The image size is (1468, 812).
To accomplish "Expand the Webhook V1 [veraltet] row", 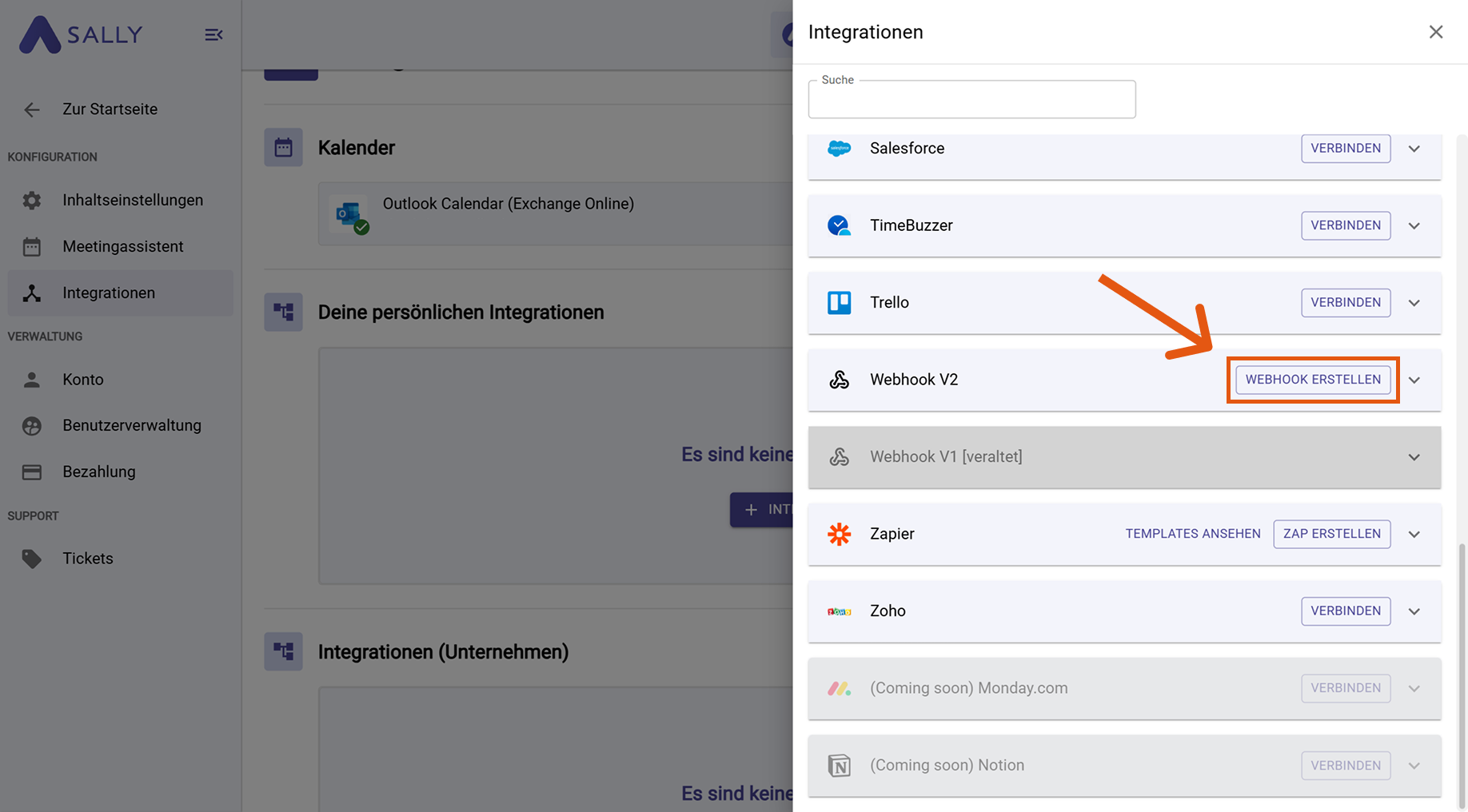I will (1414, 457).
